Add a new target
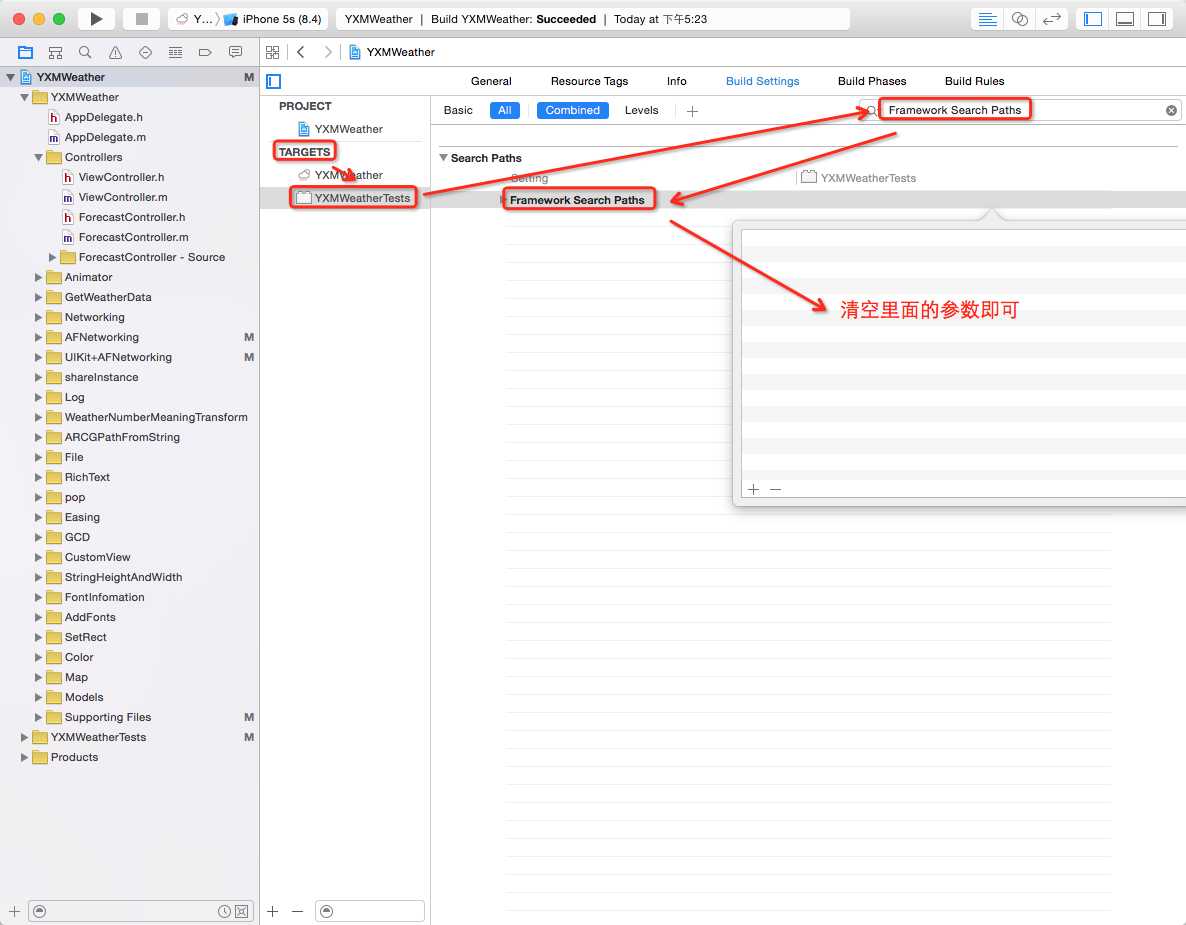The width and height of the screenshot is (1186, 925). point(273,911)
